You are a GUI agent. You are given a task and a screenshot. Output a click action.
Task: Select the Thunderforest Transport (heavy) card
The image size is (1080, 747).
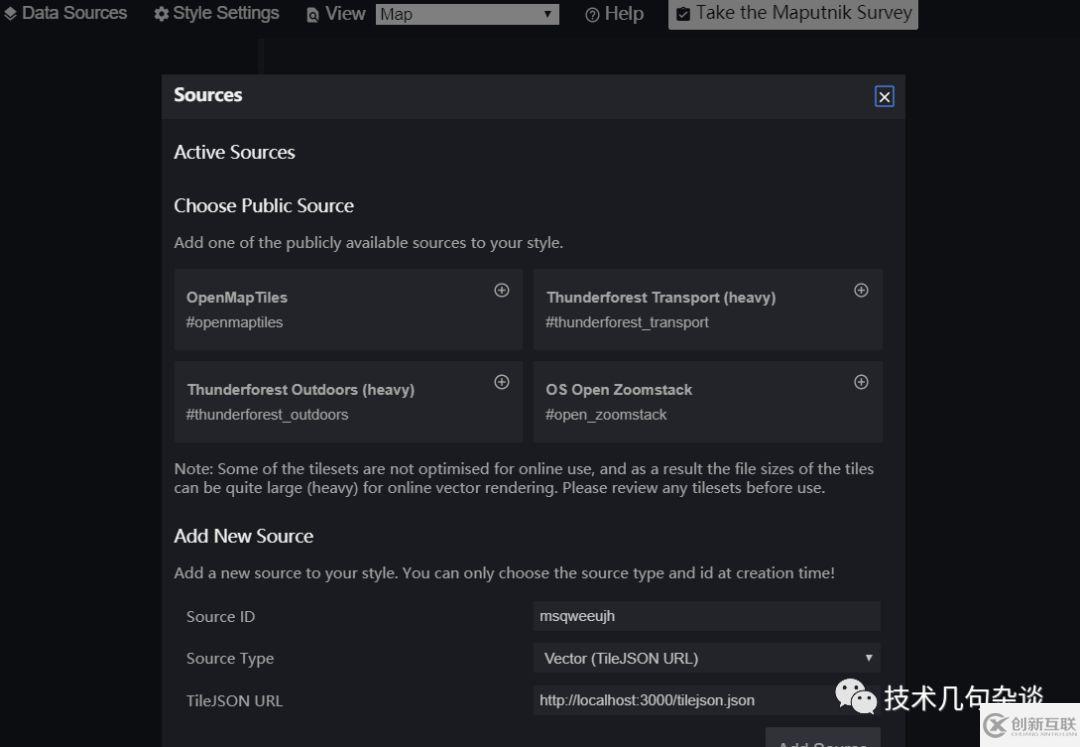point(690,310)
